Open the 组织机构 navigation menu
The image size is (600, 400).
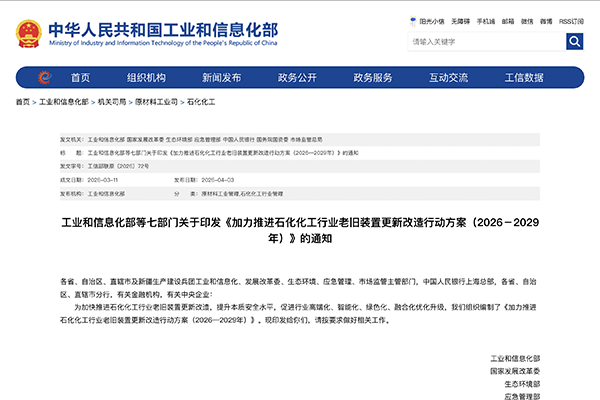pyautogui.click(x=146, y=78)
